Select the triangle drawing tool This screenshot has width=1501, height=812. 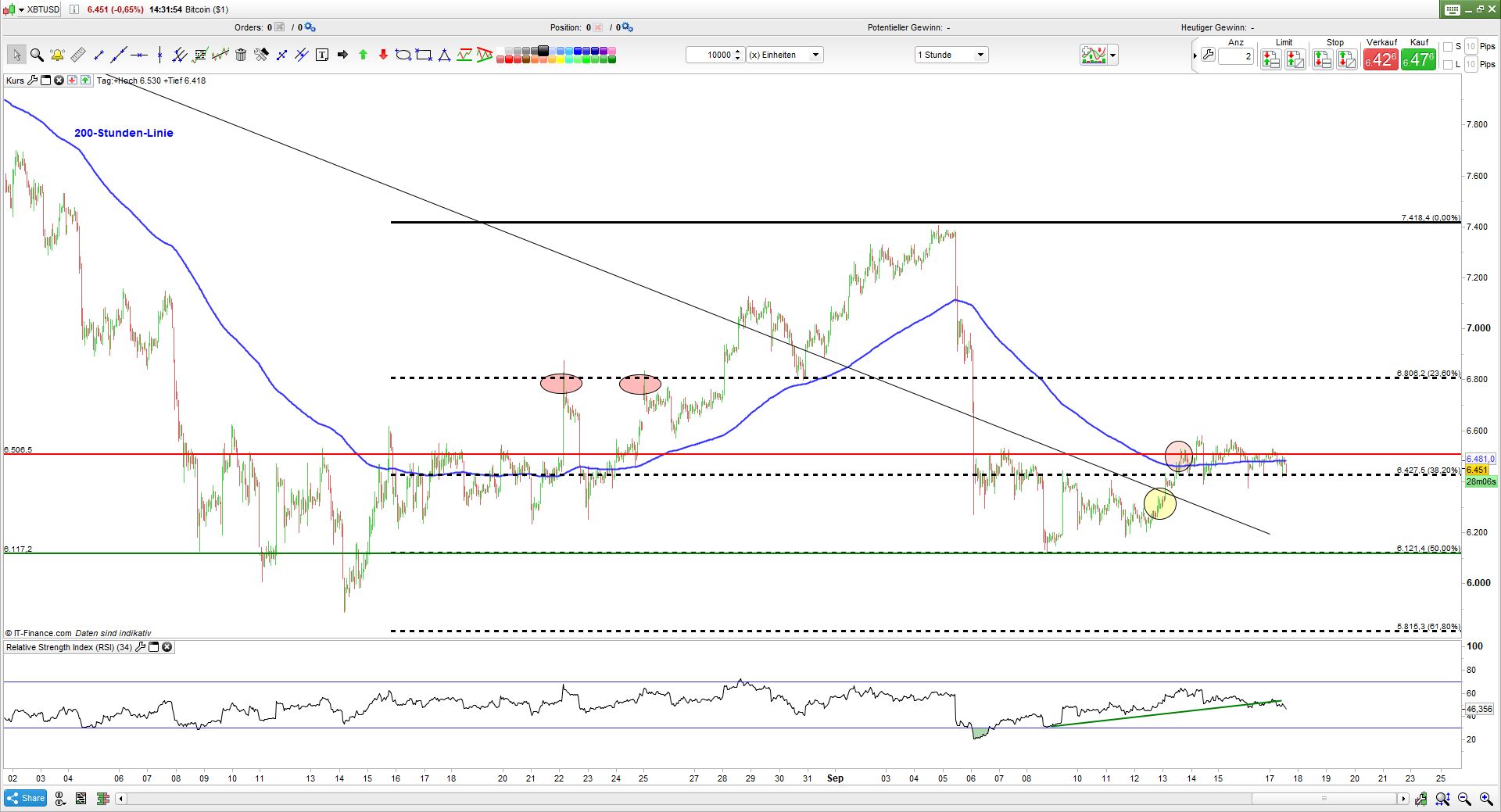(x=444, y=55)
